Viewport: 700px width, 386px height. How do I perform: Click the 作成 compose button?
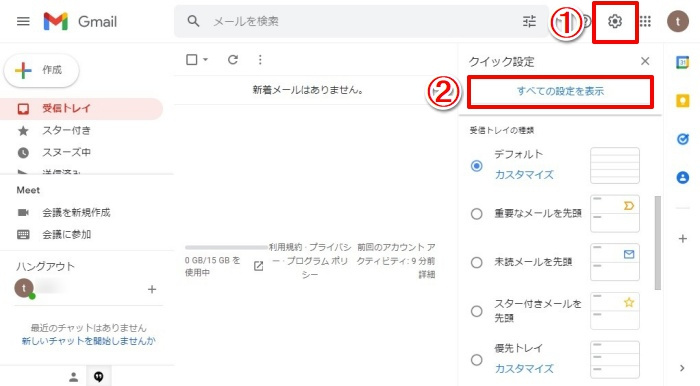click(42, 70)
